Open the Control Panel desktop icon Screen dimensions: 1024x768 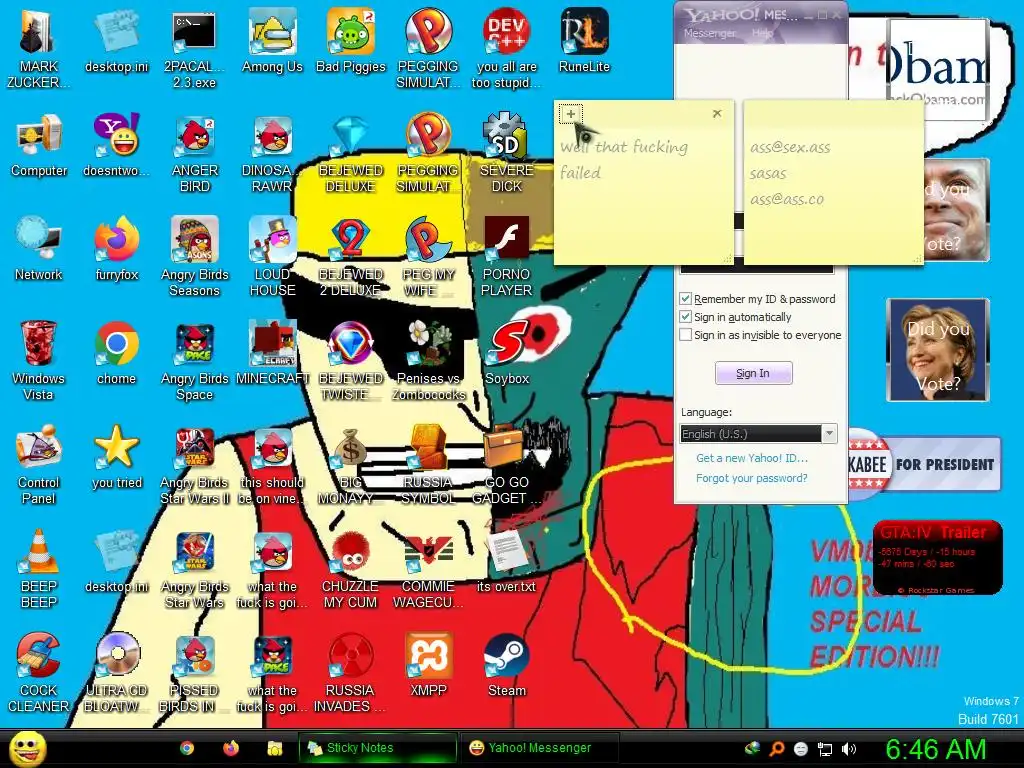[x=39, y=465]
